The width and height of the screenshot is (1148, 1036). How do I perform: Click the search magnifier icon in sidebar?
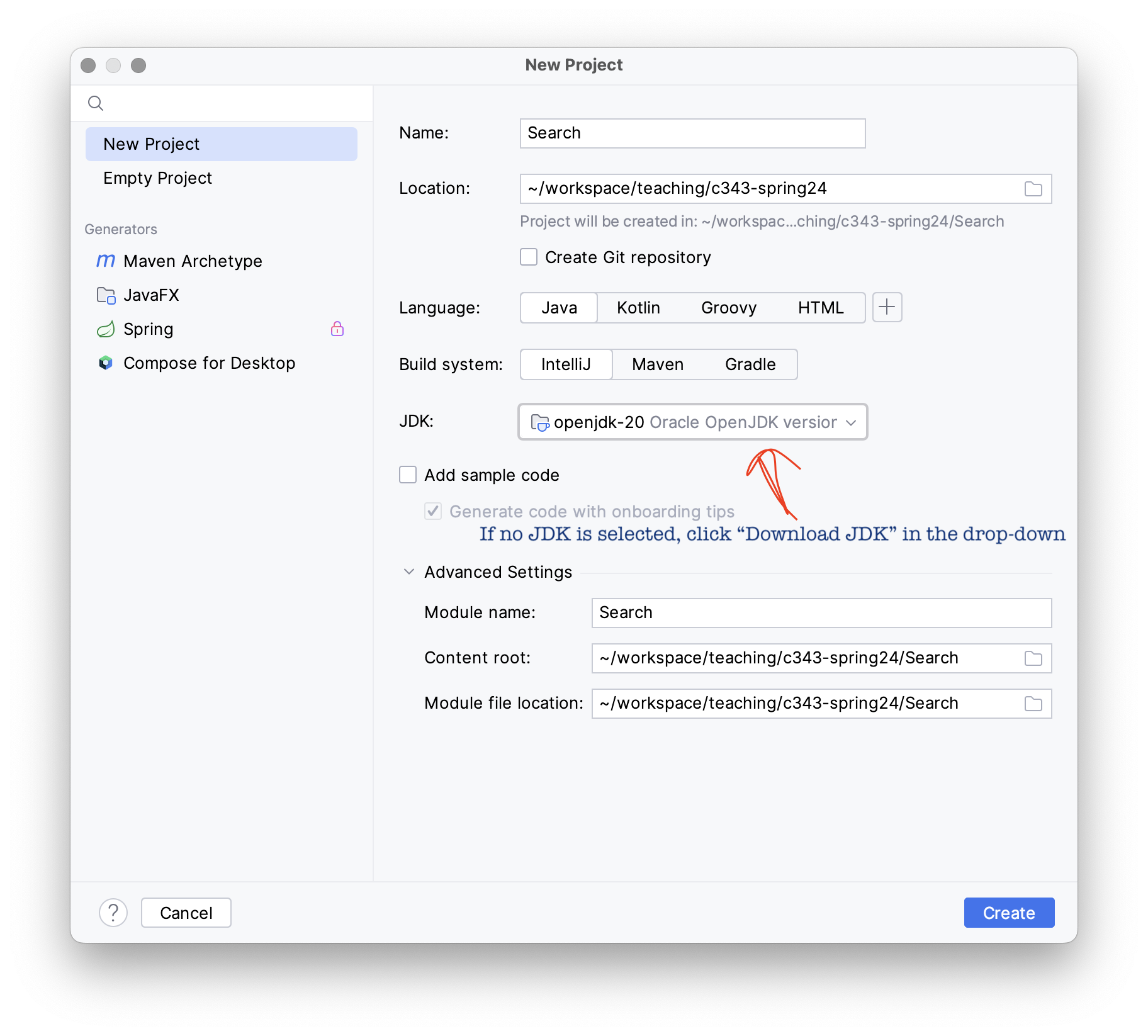coord(96,103)
